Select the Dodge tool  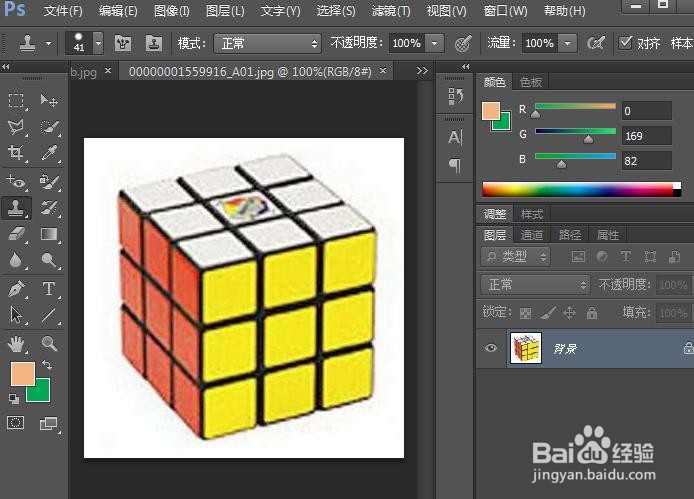(x=49, y=260)
